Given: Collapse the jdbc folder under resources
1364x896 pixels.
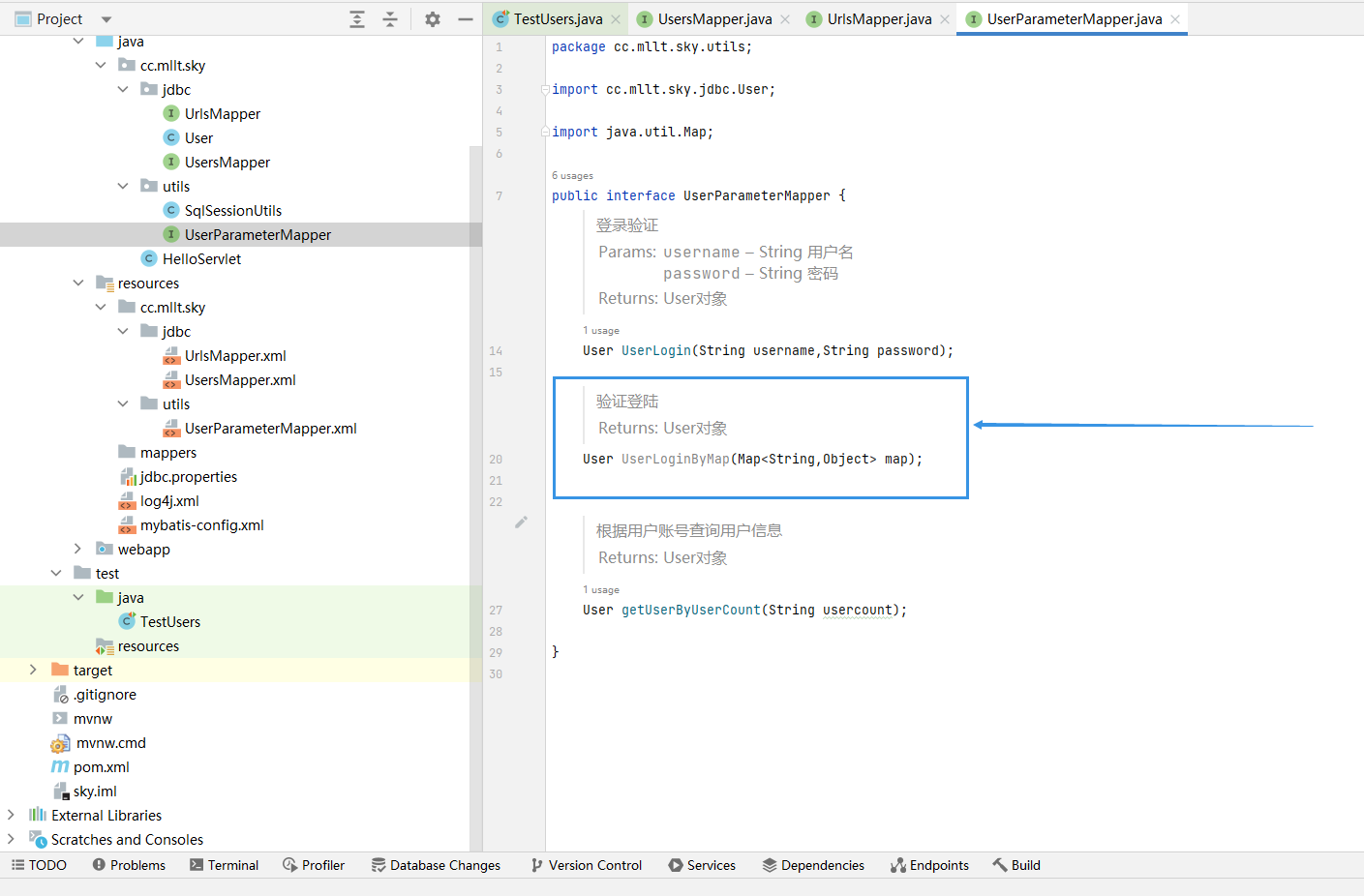Looking at the screenshot, I should tap(123, 331).
